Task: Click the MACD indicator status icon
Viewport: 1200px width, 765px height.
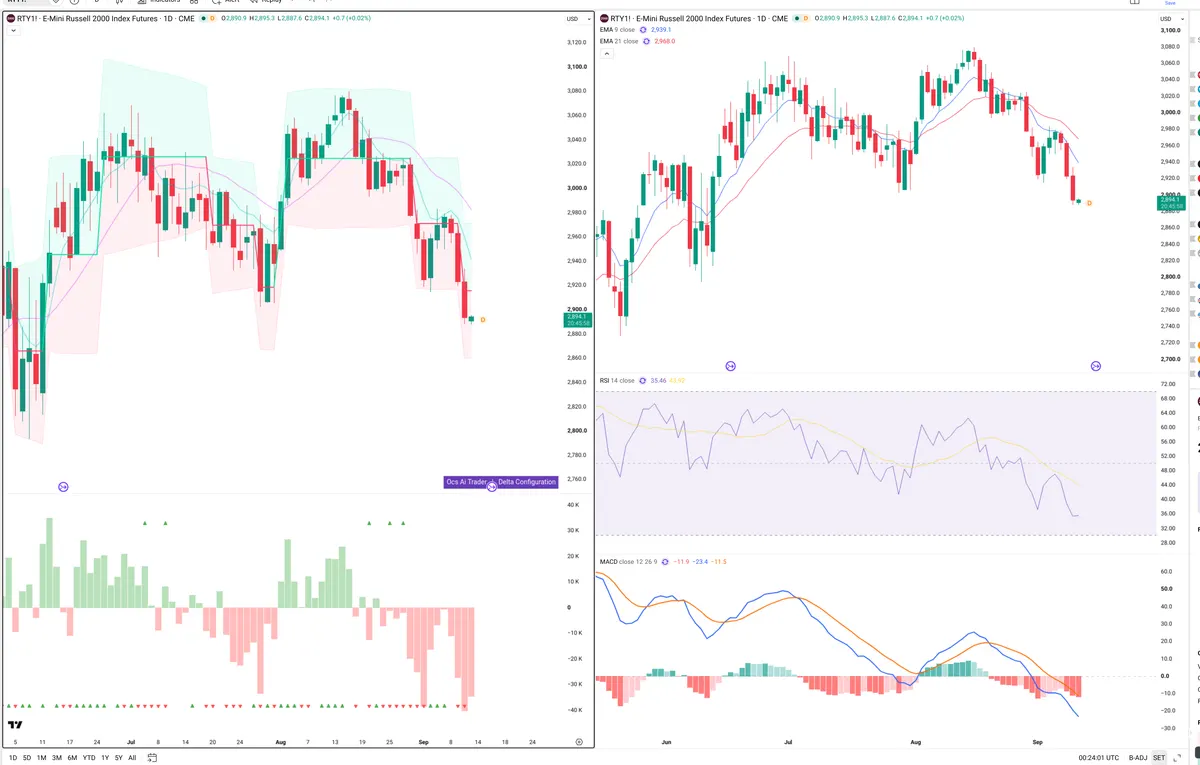Action: [x=665, y=562]
